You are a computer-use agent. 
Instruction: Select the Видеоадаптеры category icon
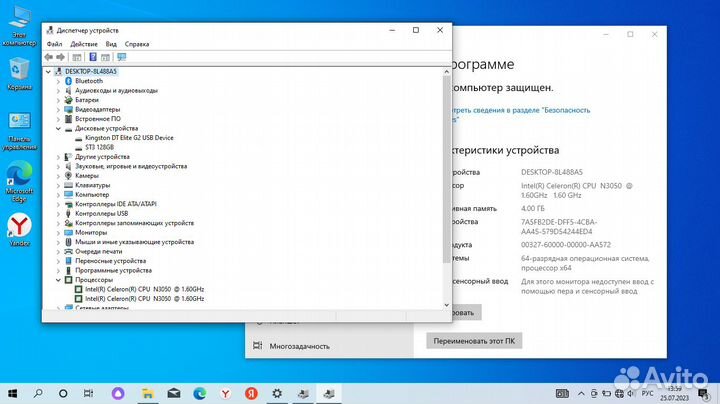(x=68, y=109)
